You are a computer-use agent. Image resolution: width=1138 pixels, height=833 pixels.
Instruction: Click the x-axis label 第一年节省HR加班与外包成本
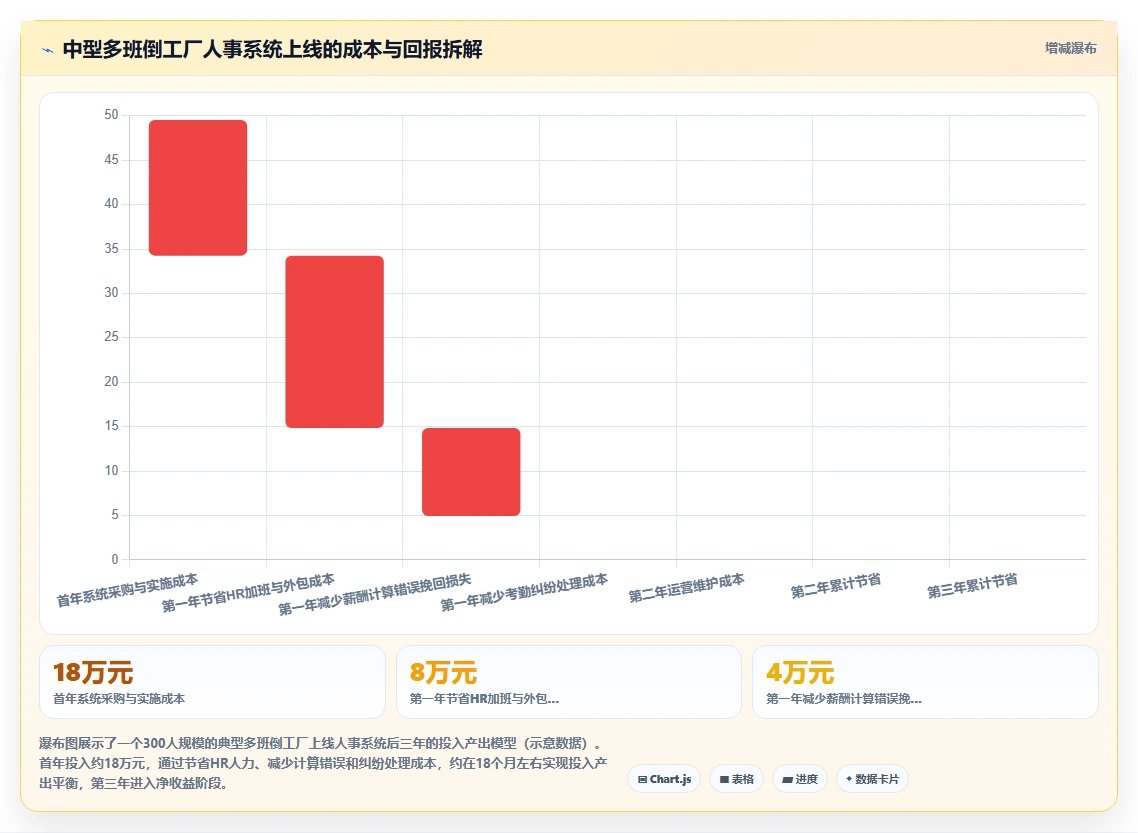coord(247,593)
